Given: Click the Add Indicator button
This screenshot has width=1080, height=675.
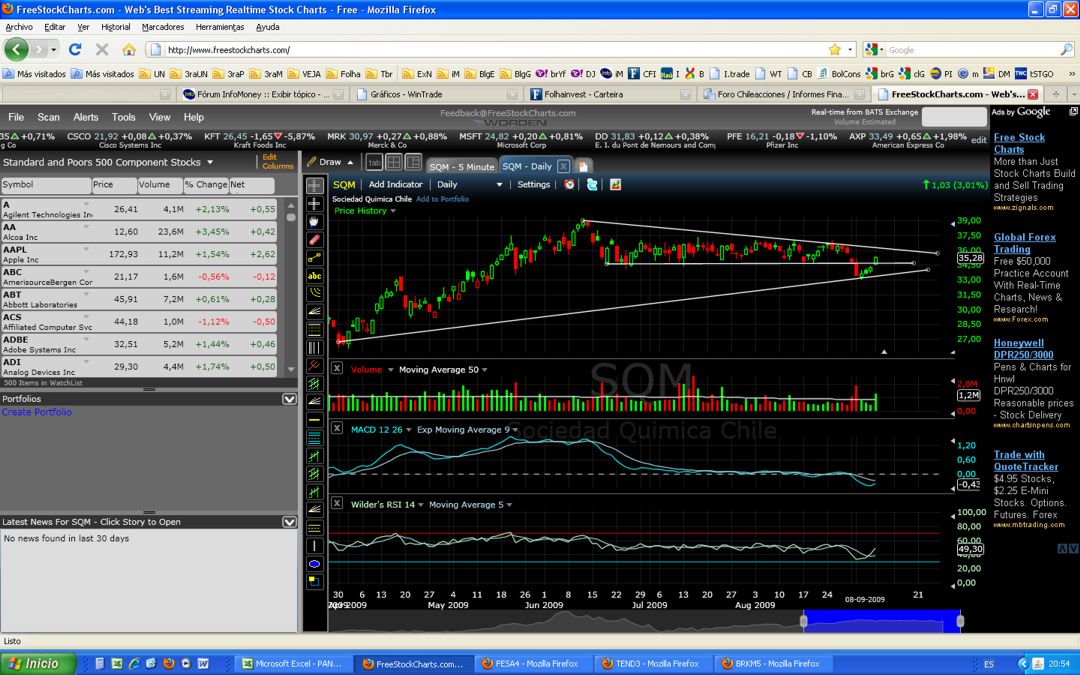Looking at the screenshot, I should pyautogui.click(x=395, y=185).
